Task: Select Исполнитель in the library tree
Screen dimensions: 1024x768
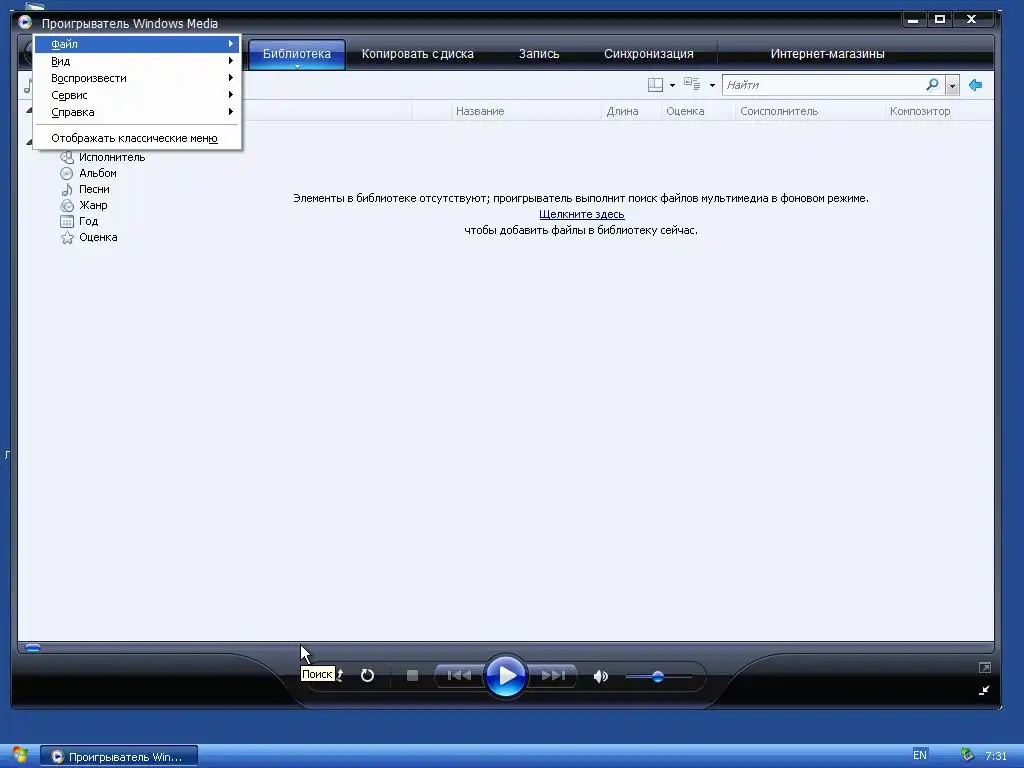Action: coord(112,157)
